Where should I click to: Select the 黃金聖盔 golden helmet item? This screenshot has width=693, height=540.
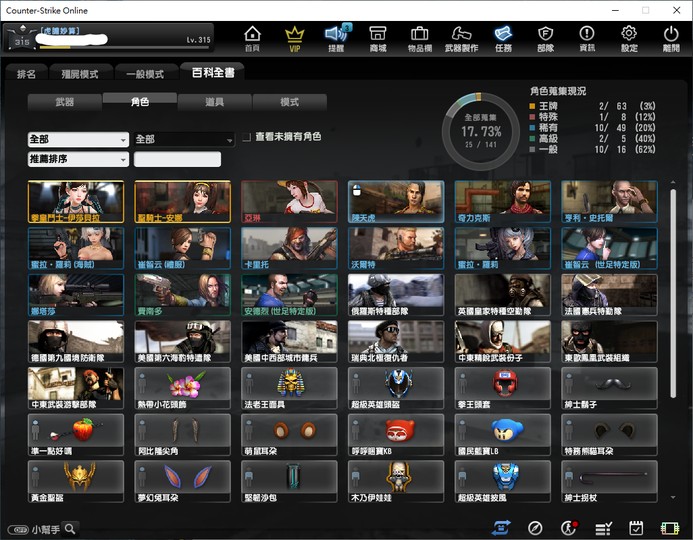click(x=76, y=481)
